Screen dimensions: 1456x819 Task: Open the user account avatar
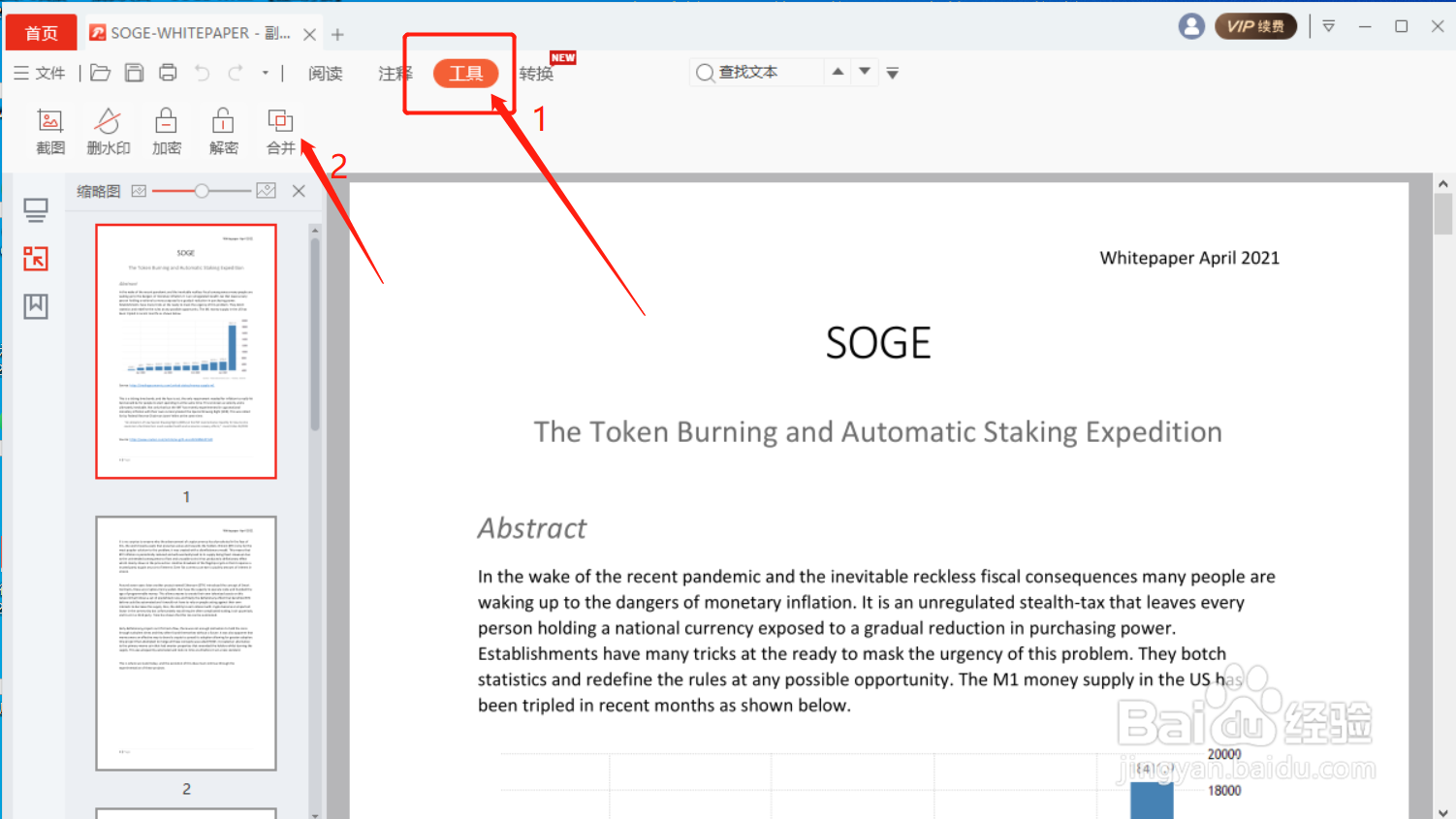point(1191,26)
